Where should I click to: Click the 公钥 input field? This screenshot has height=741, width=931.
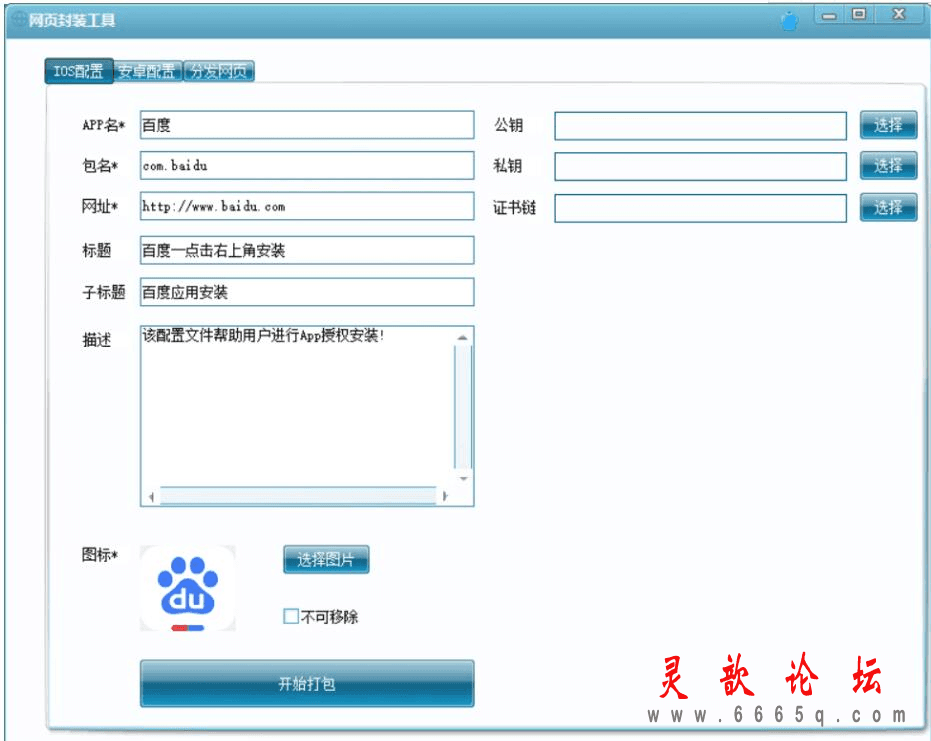click(x=701, y=126)
